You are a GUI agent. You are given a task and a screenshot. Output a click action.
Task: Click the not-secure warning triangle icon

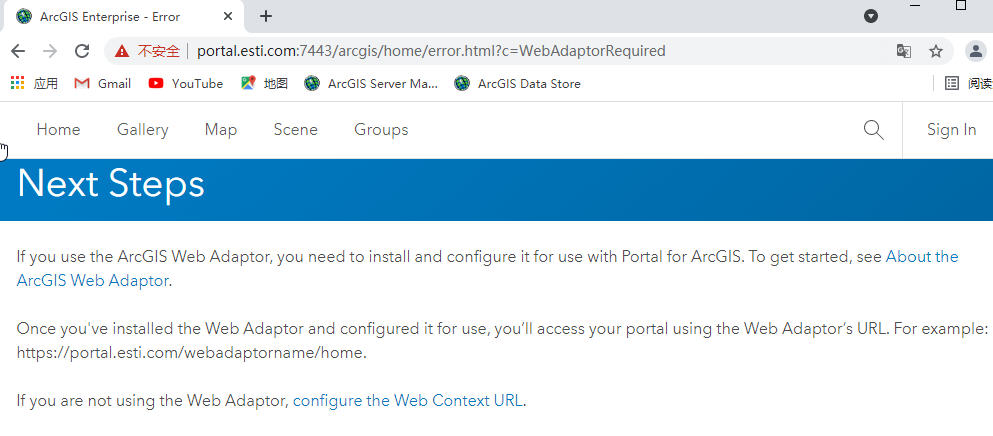point(122,51)
